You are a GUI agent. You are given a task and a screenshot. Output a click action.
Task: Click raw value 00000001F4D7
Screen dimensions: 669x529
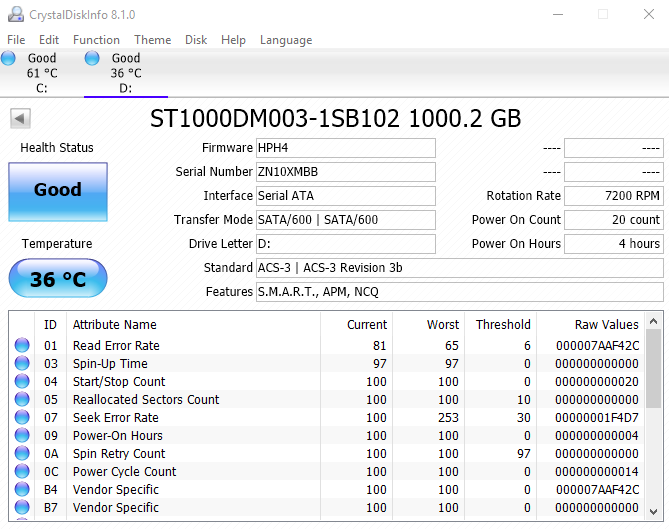(597, 418)
